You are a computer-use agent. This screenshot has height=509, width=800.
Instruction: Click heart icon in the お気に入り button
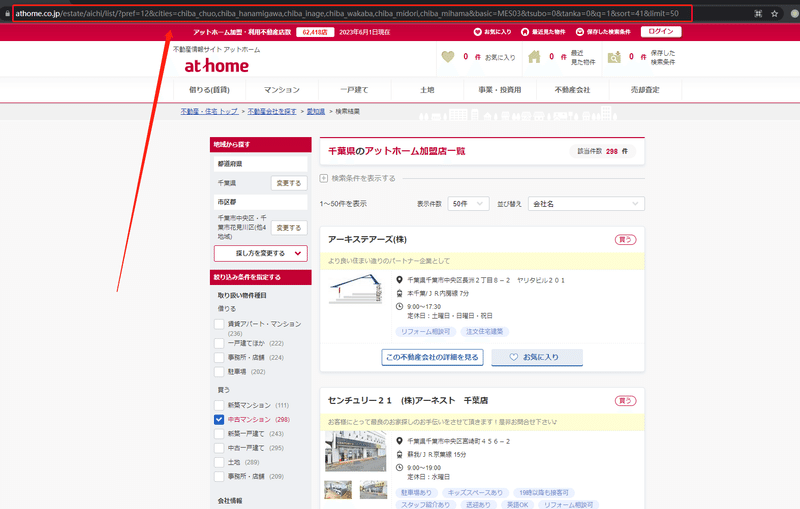click(514, 357)
